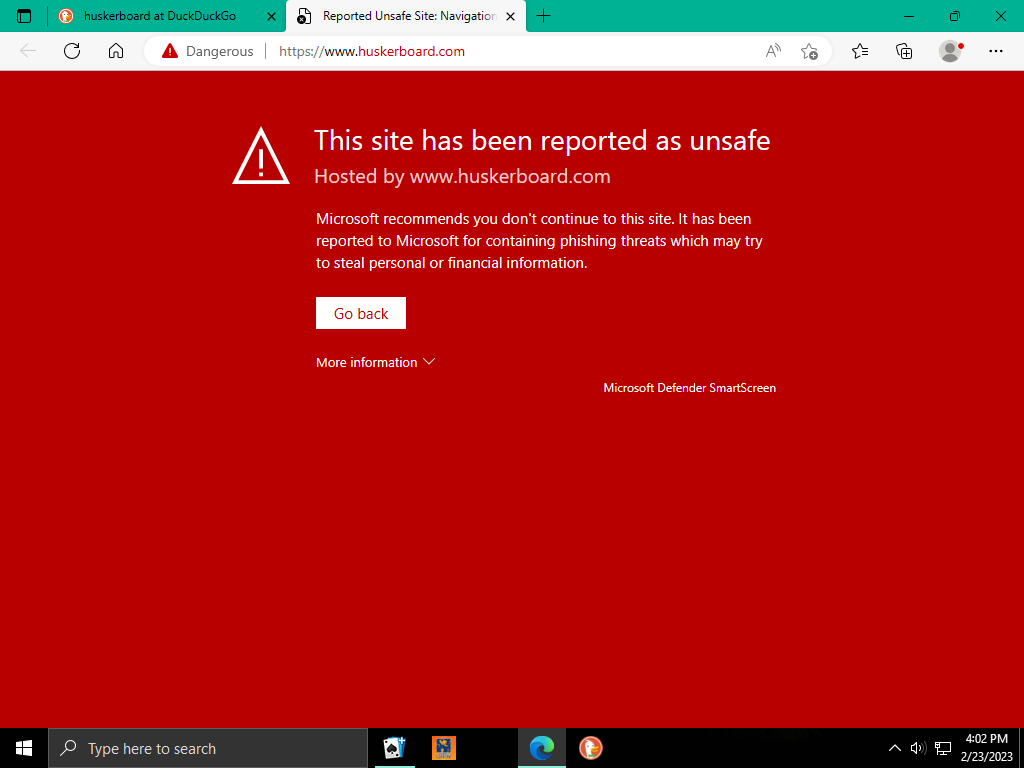
Task: Close the huskerboard at DuckDuckGo tab
Action: [272, 16]
